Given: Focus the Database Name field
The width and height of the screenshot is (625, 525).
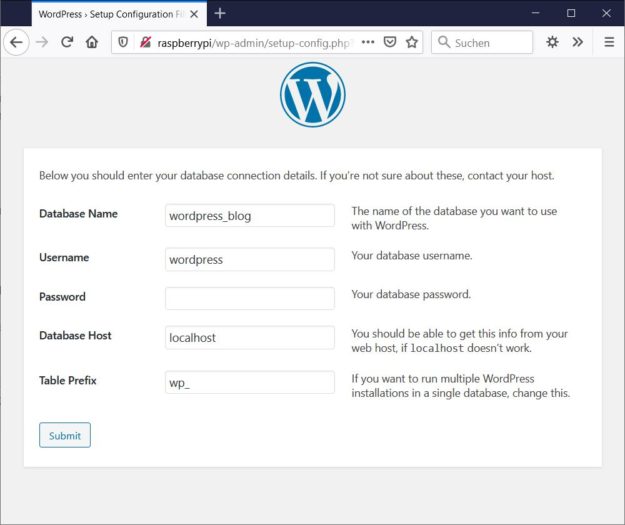Looking at the screenshot, I should [250, 216].
